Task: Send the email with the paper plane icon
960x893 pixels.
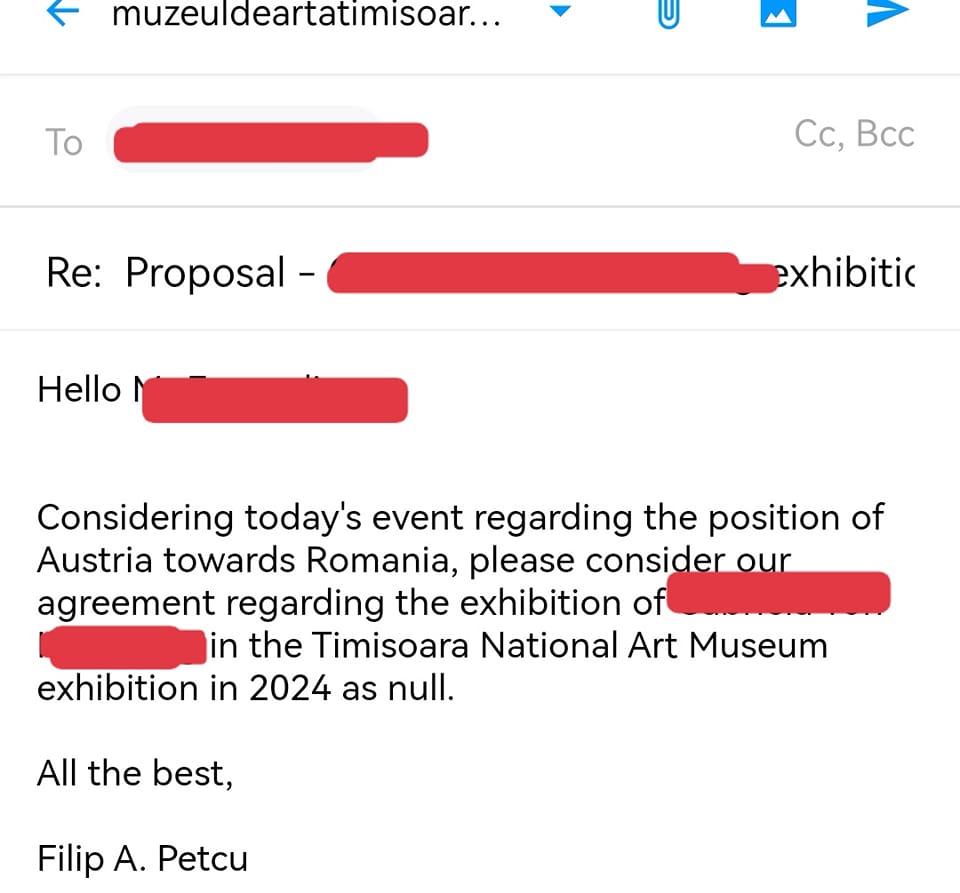Action: click(886, 12)
